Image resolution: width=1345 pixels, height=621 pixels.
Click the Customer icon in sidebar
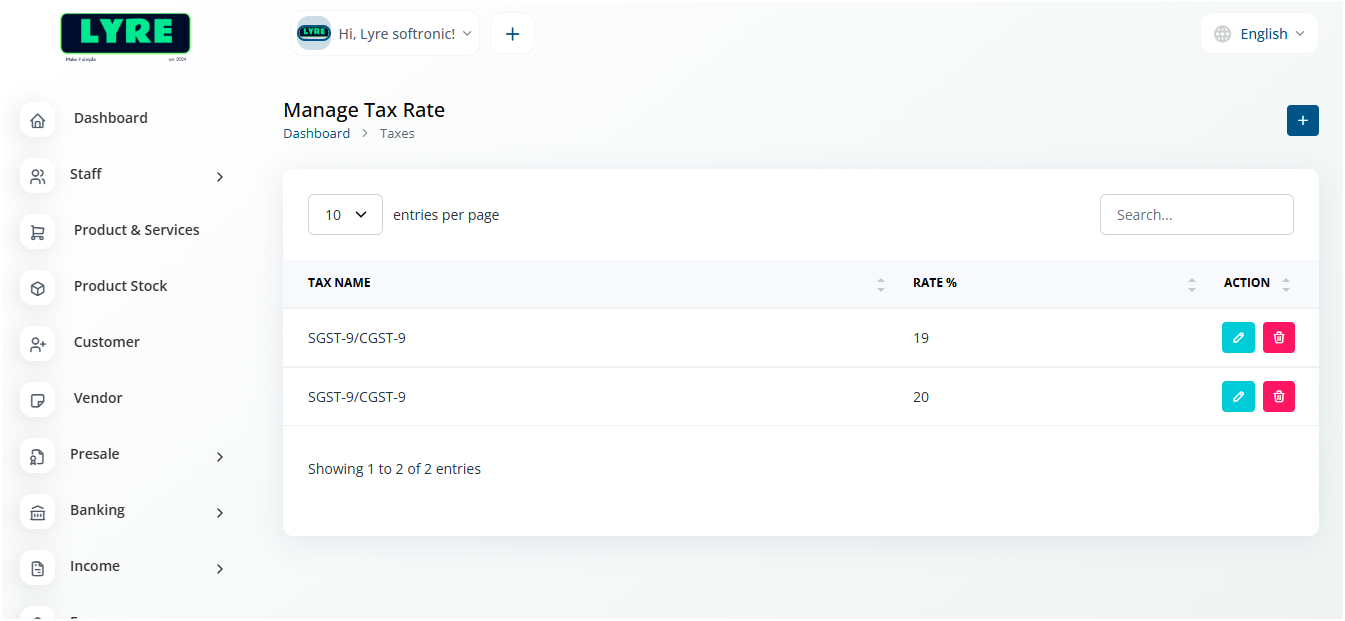(x=38, y=344)
